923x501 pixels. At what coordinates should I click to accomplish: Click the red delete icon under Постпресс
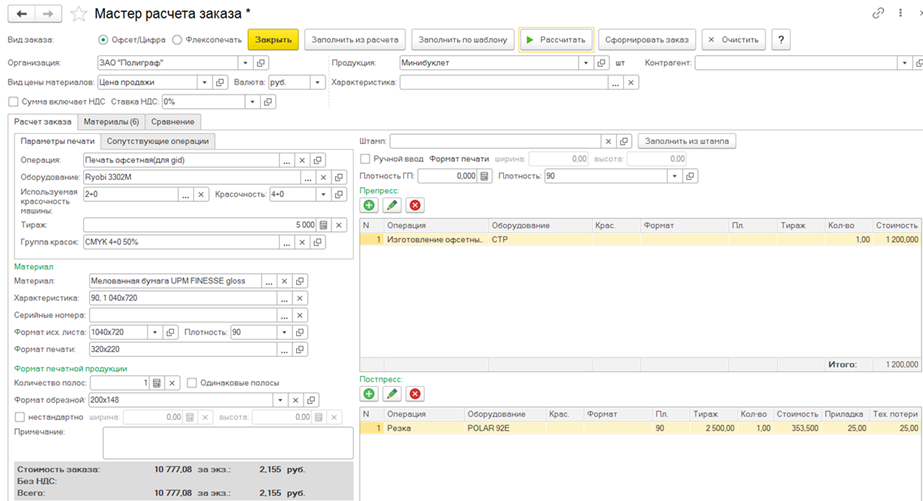tap(415, 394)
